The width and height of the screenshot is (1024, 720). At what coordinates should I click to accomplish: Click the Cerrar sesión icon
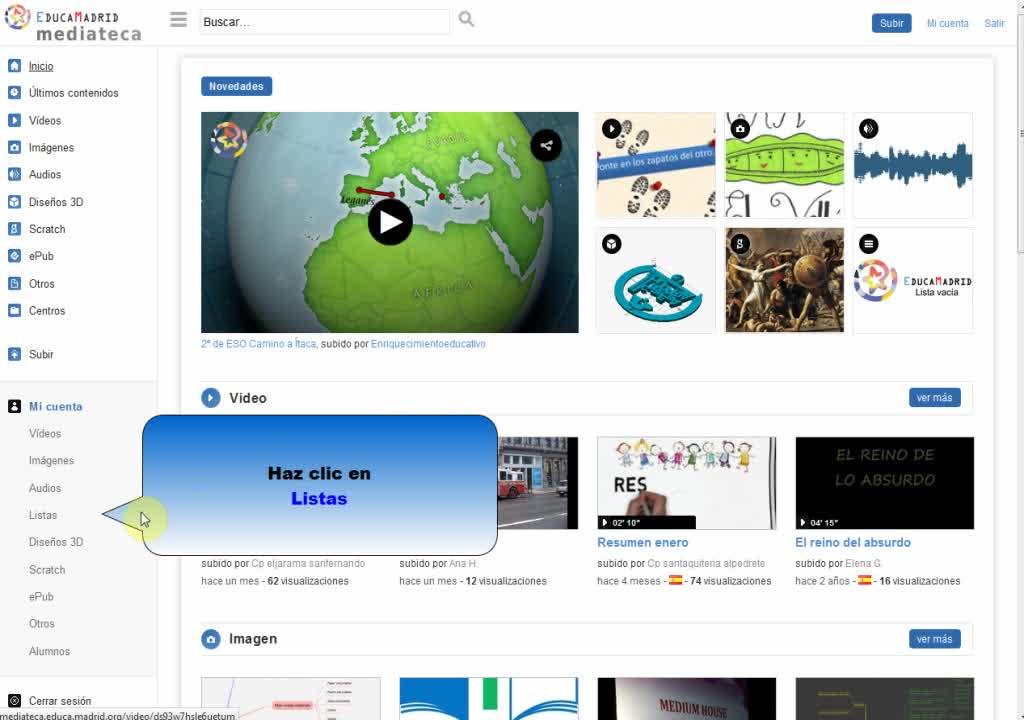[14, 701]
